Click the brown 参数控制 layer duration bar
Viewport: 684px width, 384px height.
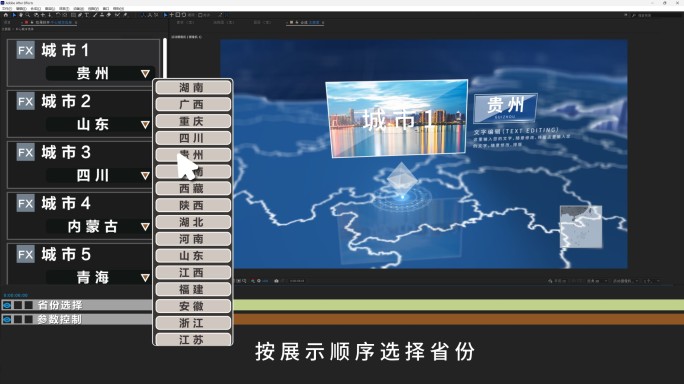coord(458,319)
